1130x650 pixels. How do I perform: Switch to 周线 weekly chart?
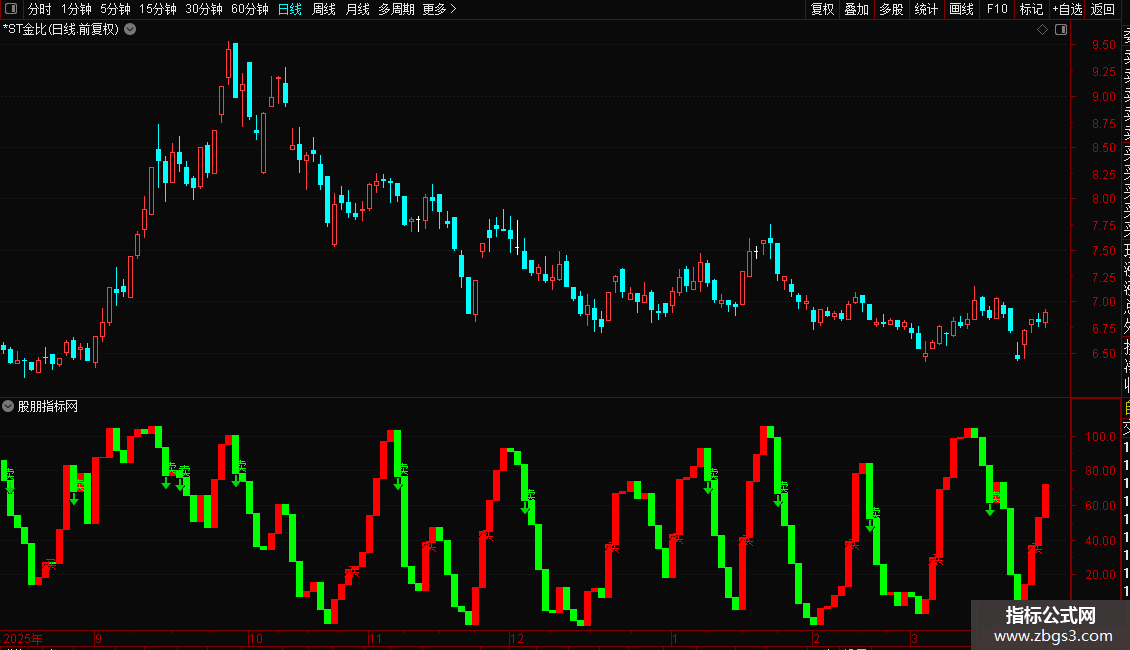(324, 9)
